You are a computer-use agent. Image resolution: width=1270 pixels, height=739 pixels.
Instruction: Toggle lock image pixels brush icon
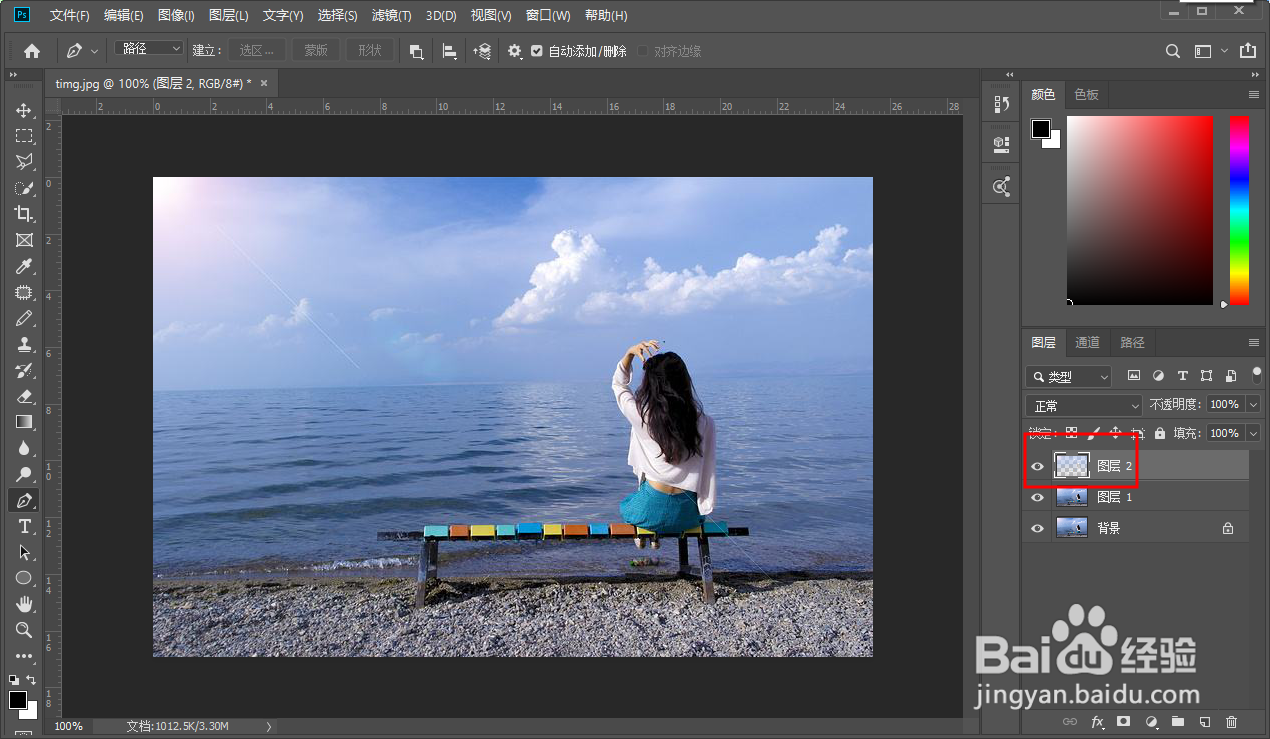[1093, 433]
